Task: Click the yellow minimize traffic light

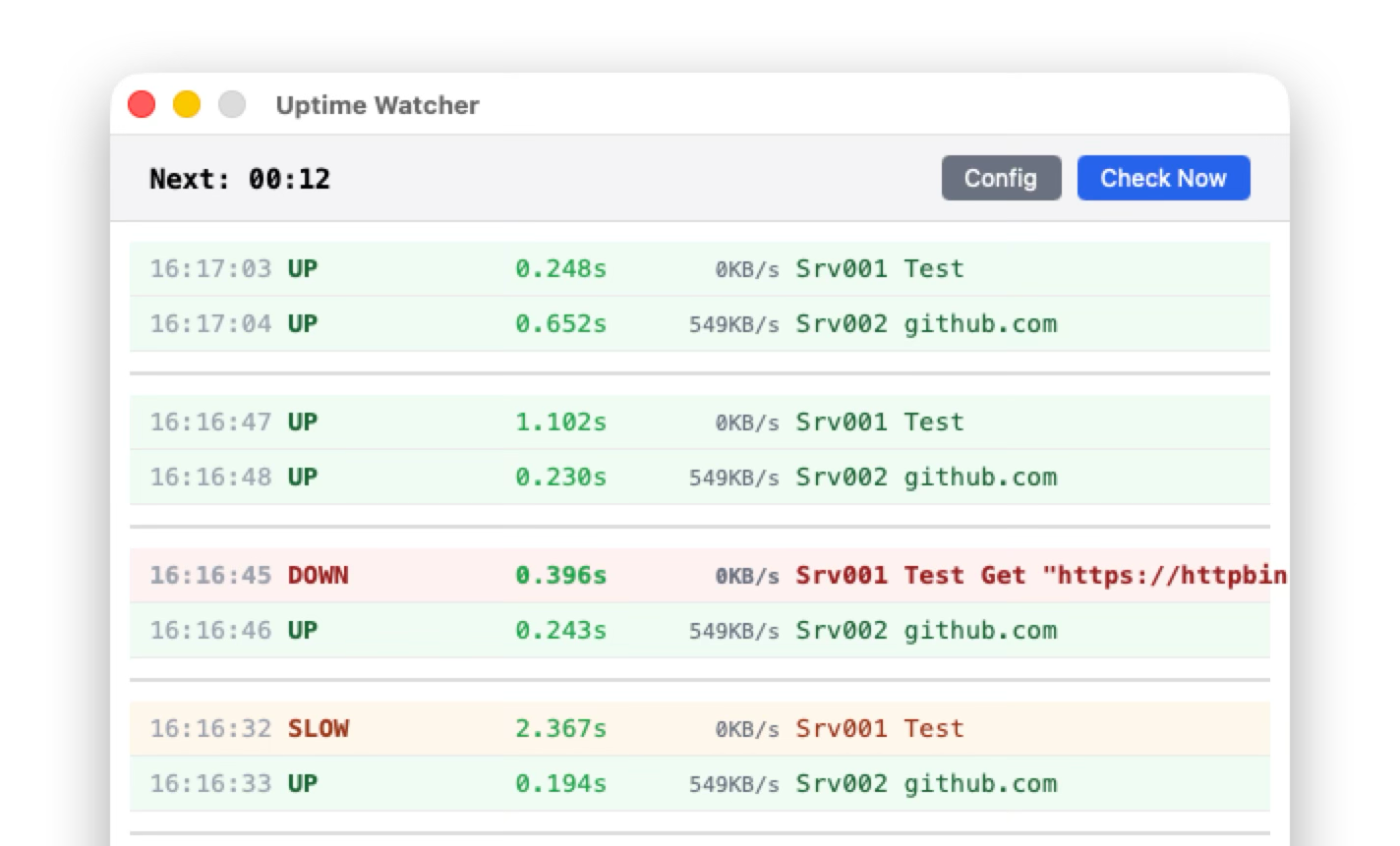Action: (x=186, y=103)
